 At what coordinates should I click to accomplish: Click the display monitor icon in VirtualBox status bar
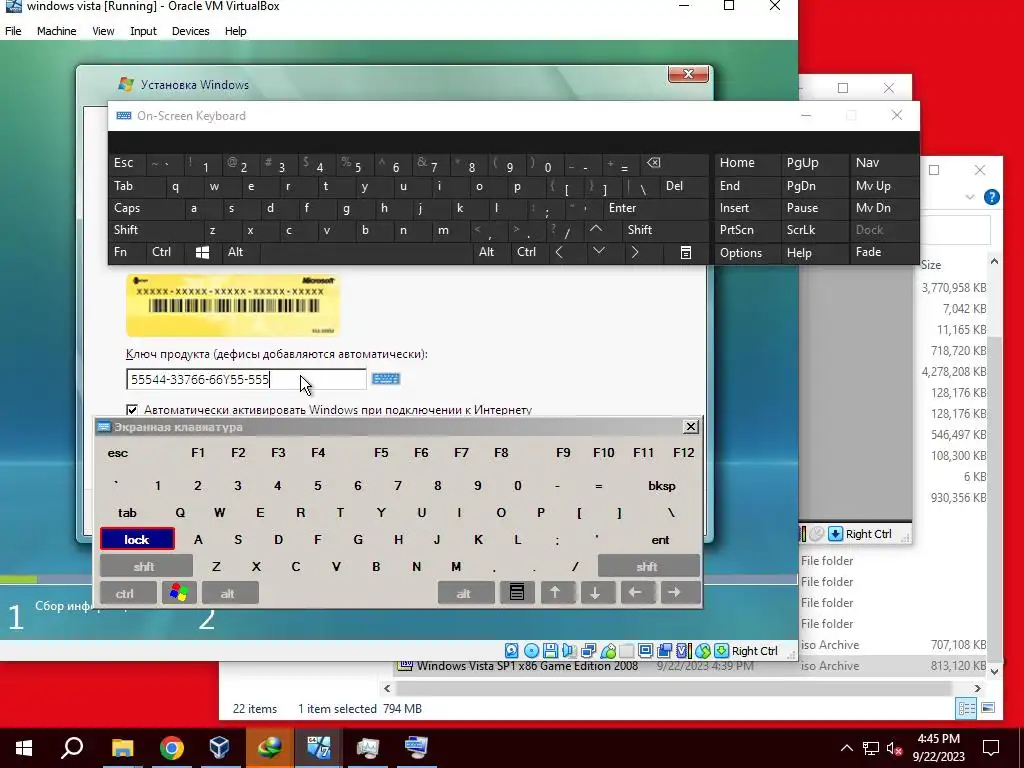(x=645, y=650)
